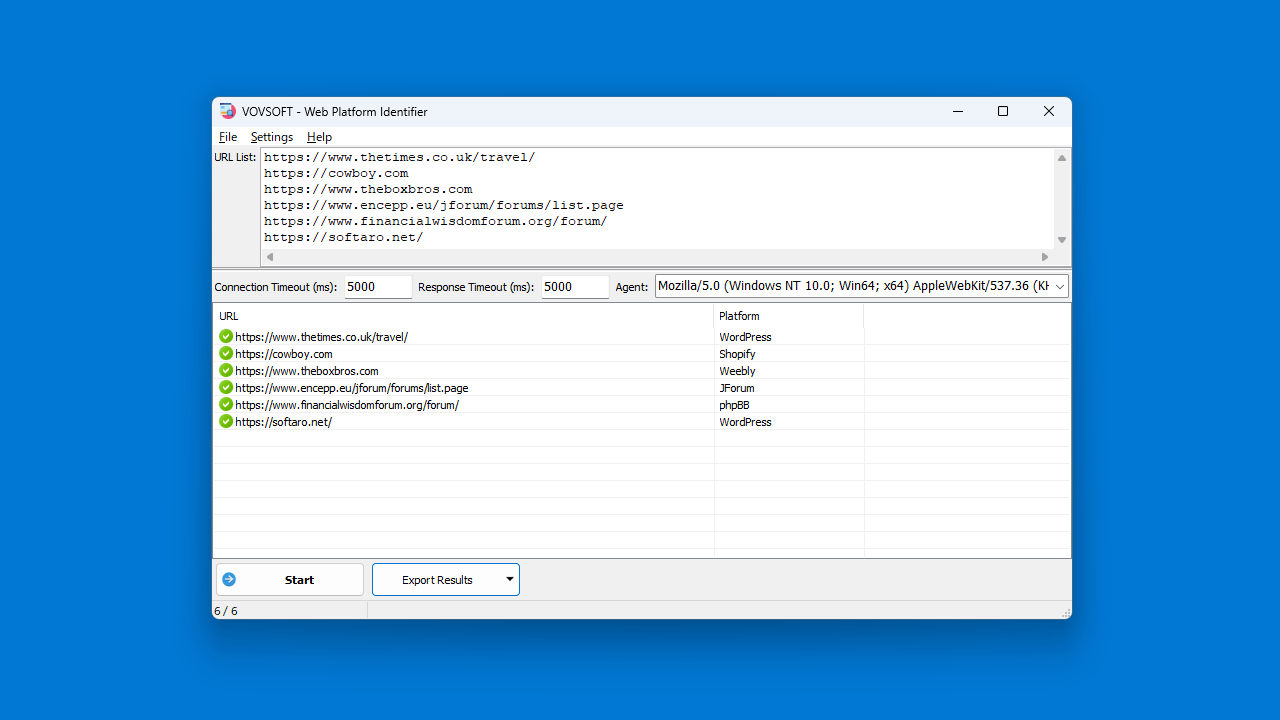Select https://www.thetimes.co.uk/travel/ result row text

(x=321, y=337)
